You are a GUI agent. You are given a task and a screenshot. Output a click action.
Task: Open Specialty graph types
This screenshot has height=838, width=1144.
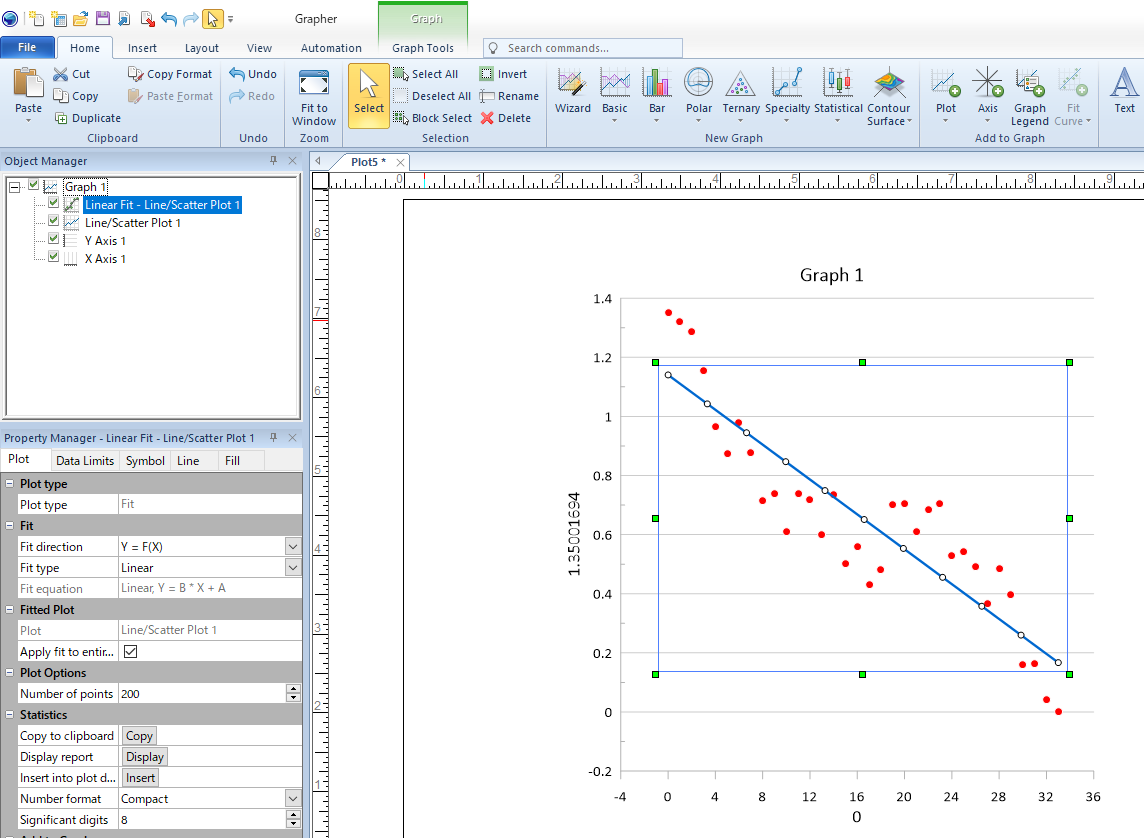[787, 95]
